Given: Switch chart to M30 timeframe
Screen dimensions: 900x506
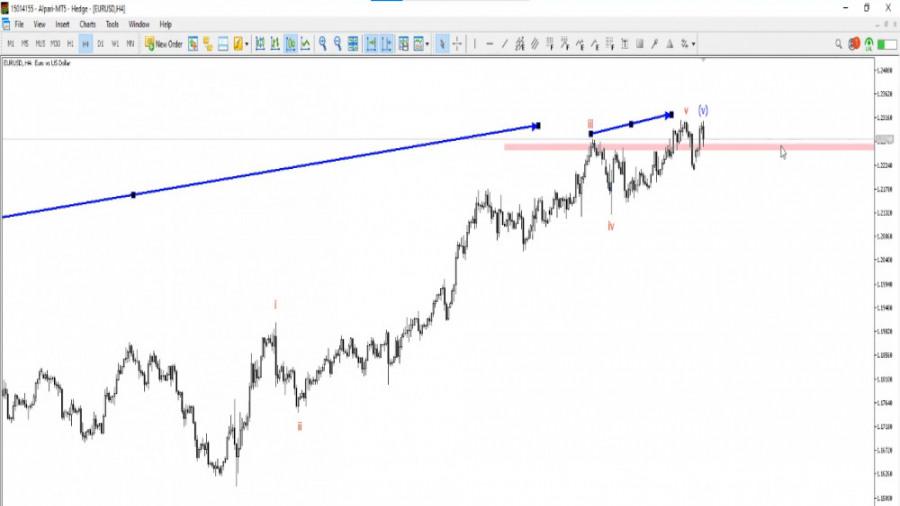Looking at the screenshot, I should (x=55, y=44).
